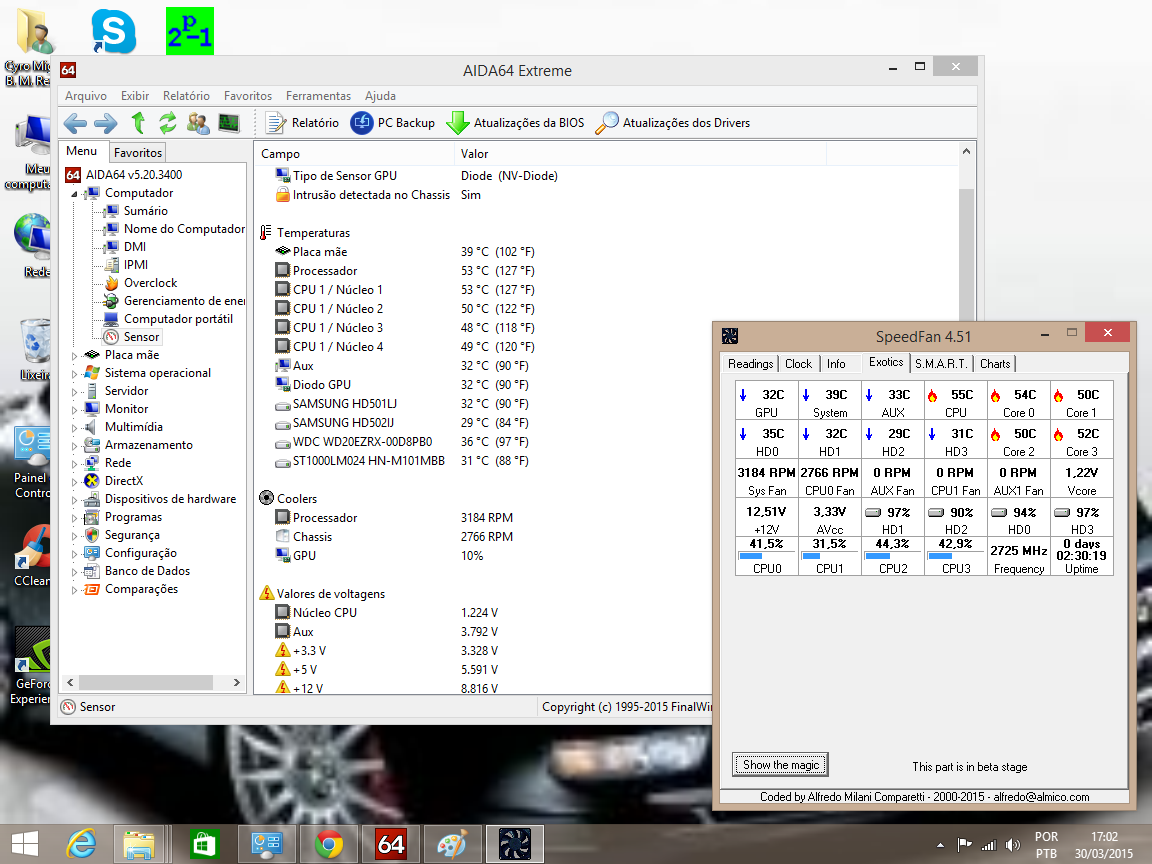Open SpeedFan Readings tab
The image size is (1152, 864).
750,364
